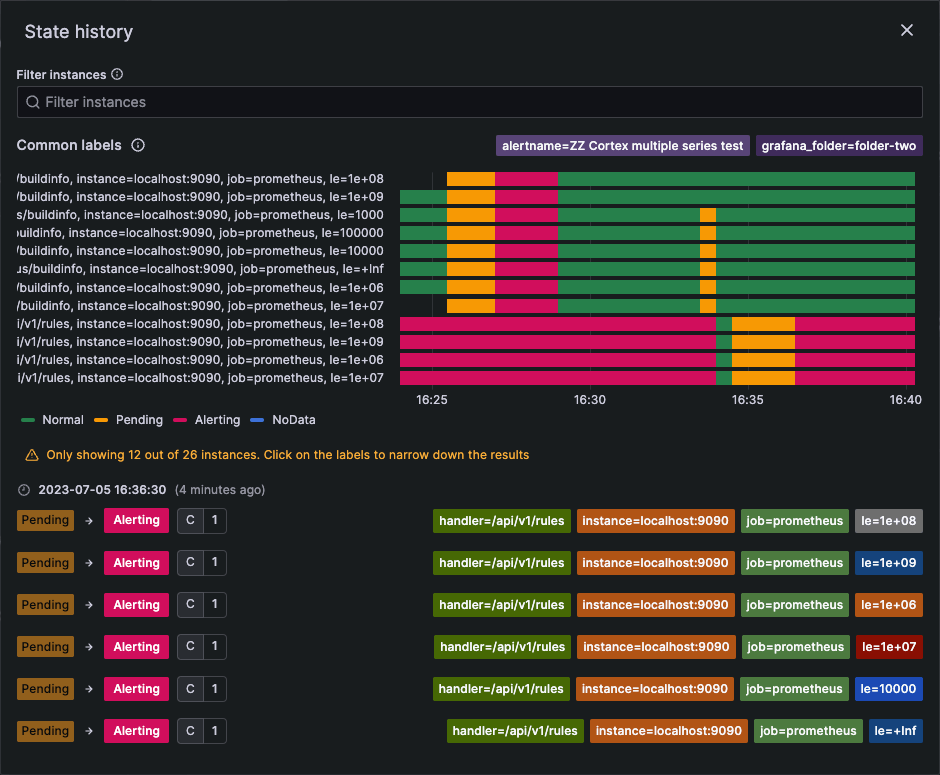Image resolution: width=940 pixels, height=775 pixels.
Task: Click the grafana_folder=folder-two common label
Action: [839, 145]
